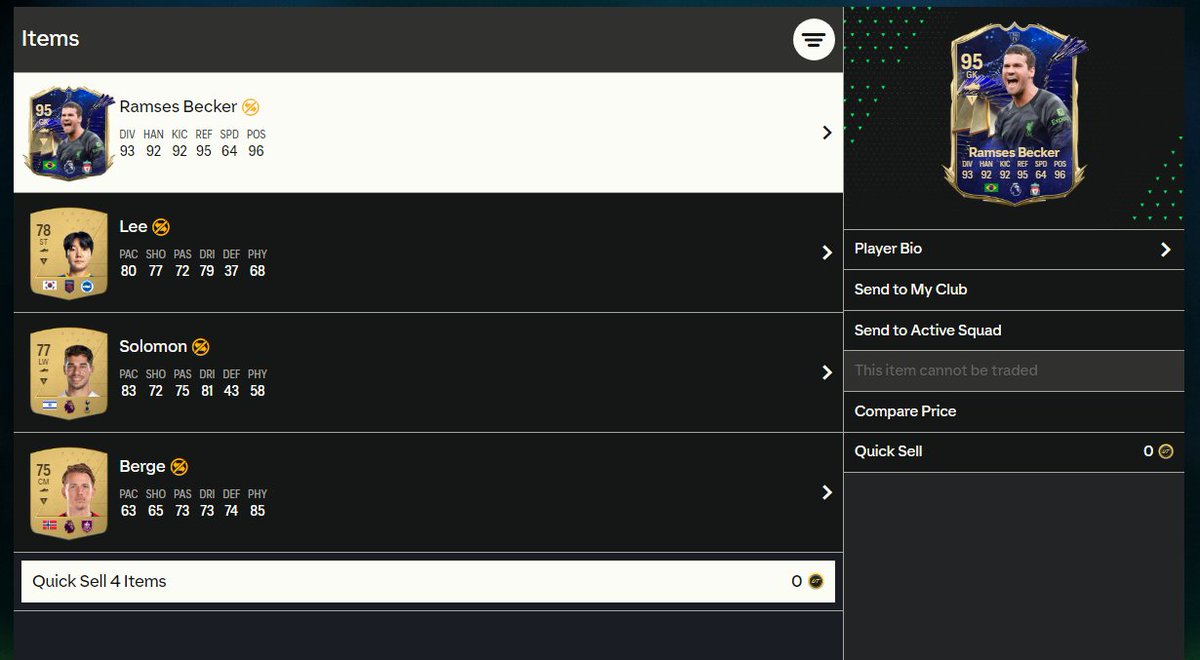Select Solomon 77 gold card thumbnail
1200x660 pixels.
click(69, 372)
